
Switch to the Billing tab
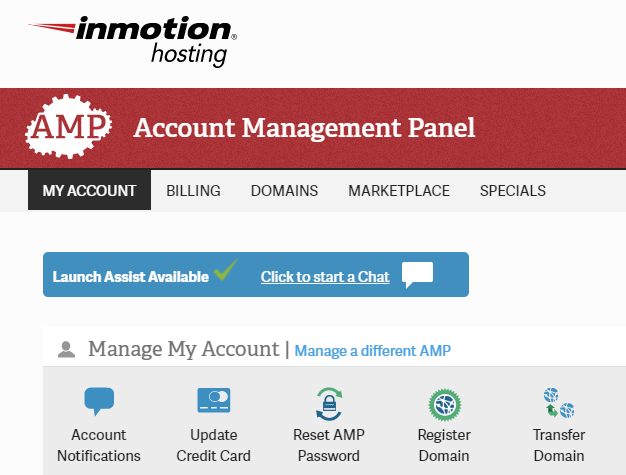click(x=193, y=190)
